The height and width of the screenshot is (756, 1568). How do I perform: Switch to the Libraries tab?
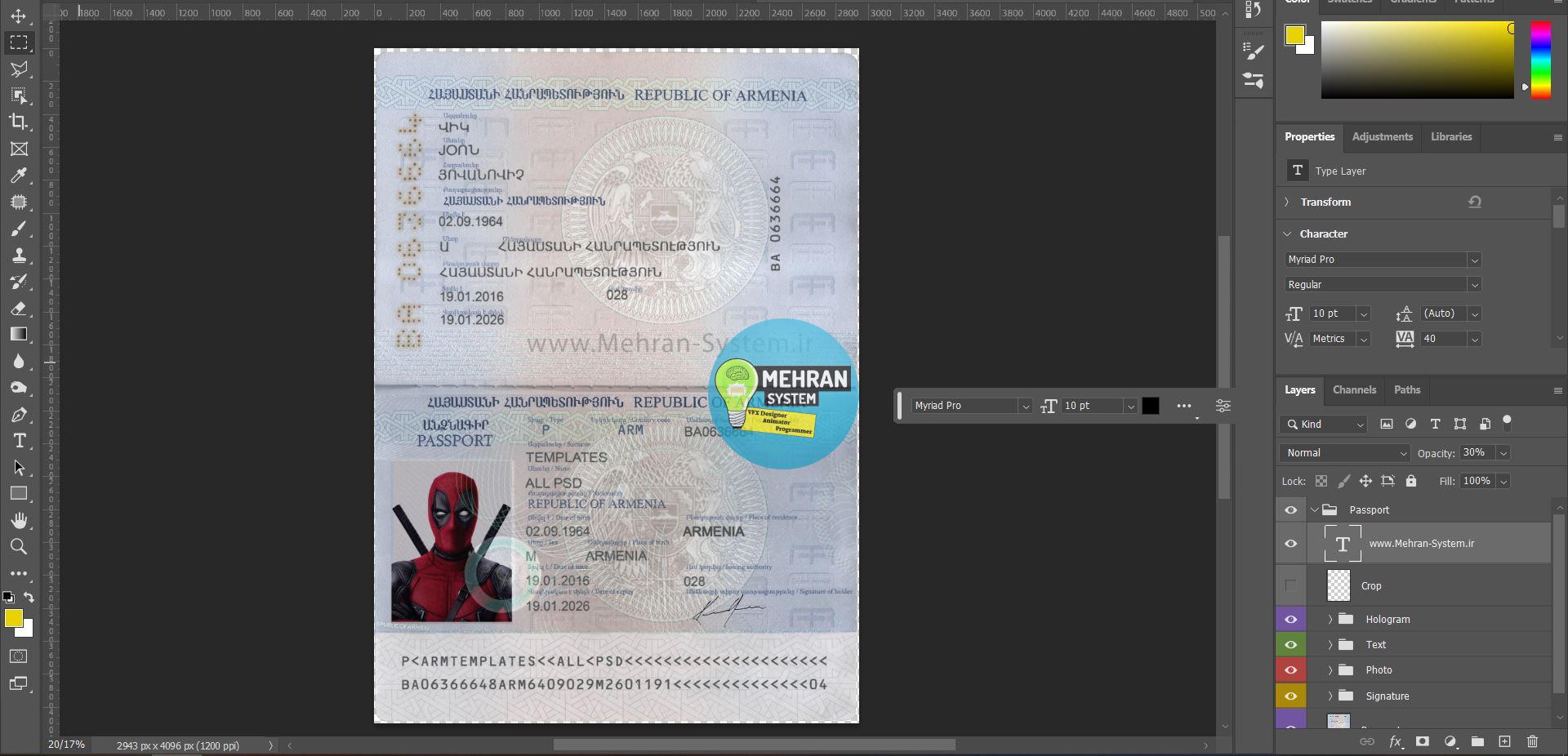coord(1451,137)
